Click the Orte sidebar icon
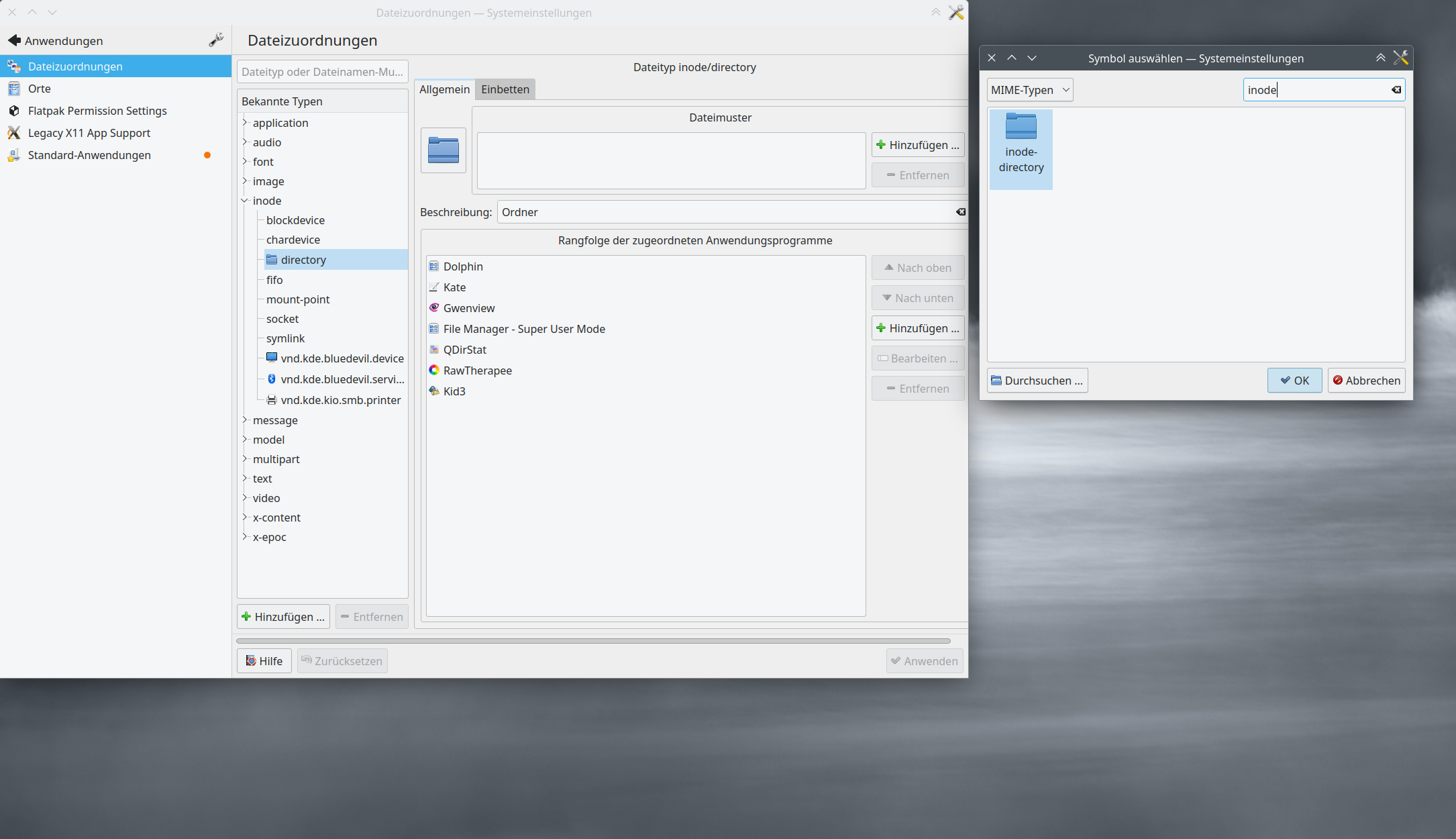Image resolution: width=1456 pixels, height=839 pixels. click(x=14, y=89)
